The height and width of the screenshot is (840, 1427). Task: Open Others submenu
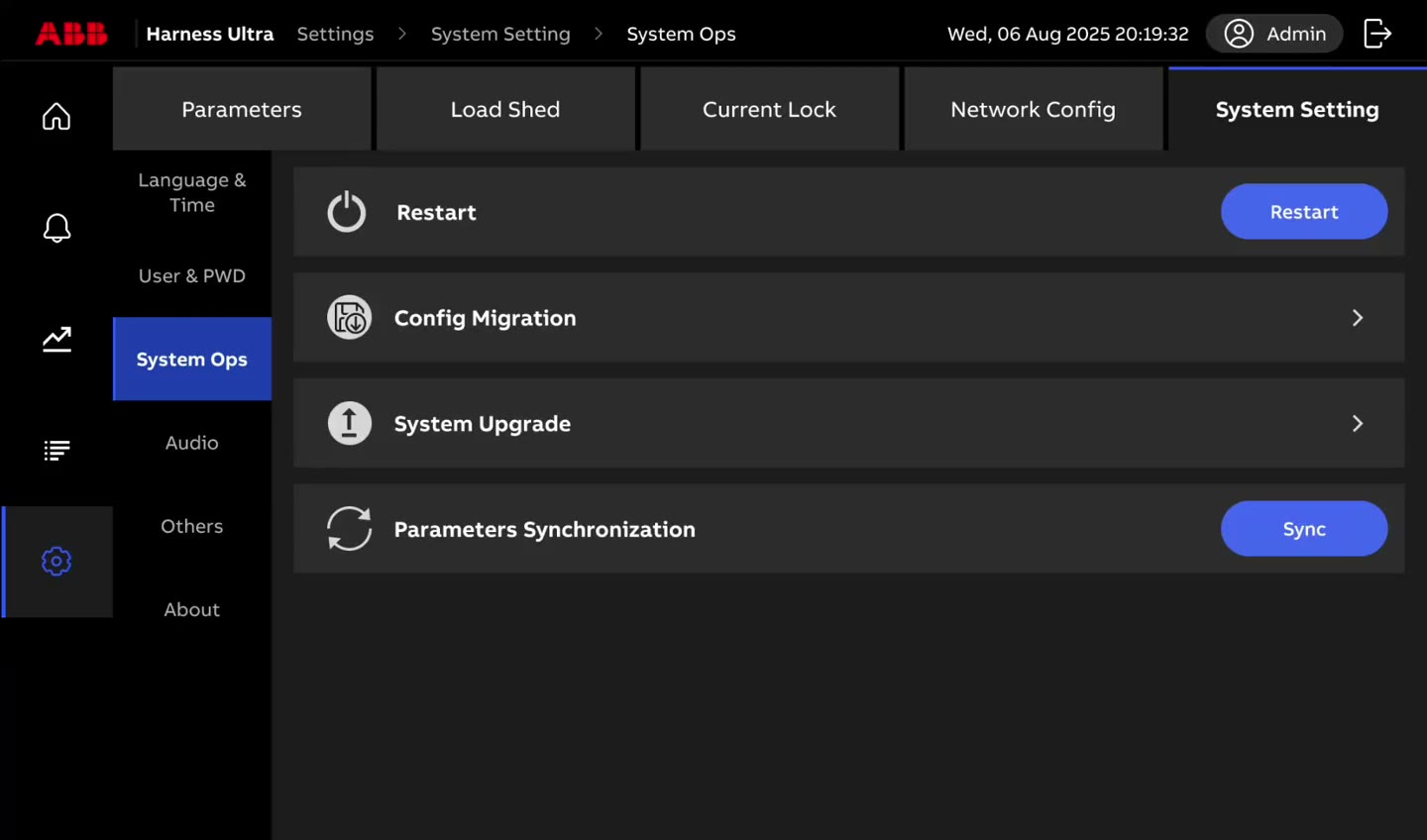pos(192,526)
